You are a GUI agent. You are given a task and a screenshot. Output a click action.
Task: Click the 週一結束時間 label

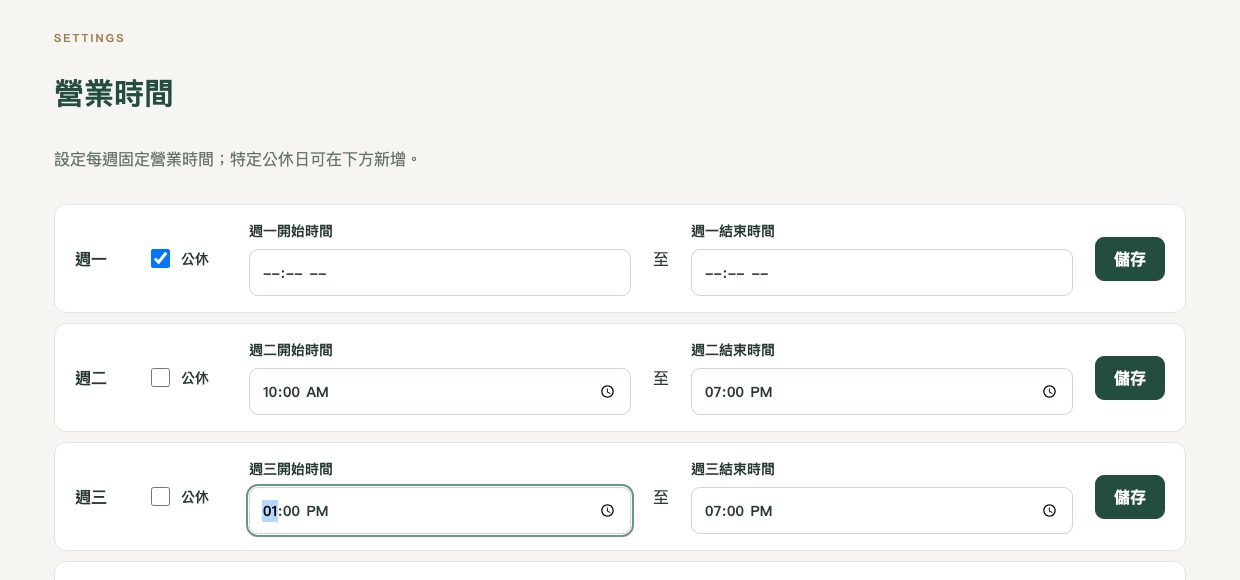tap(733, 231)
